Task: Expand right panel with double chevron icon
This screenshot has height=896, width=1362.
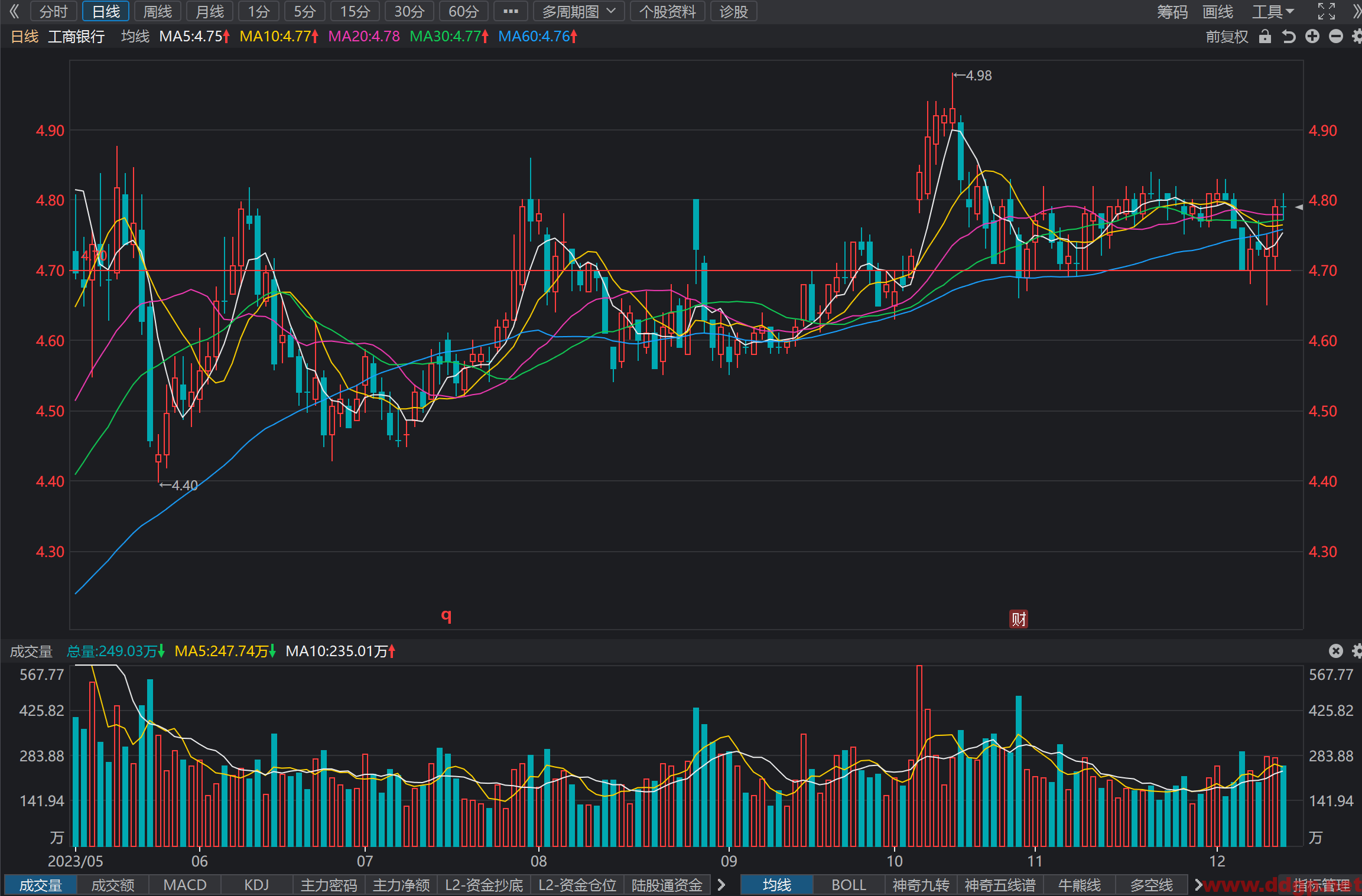Action: click(1356, 11)
